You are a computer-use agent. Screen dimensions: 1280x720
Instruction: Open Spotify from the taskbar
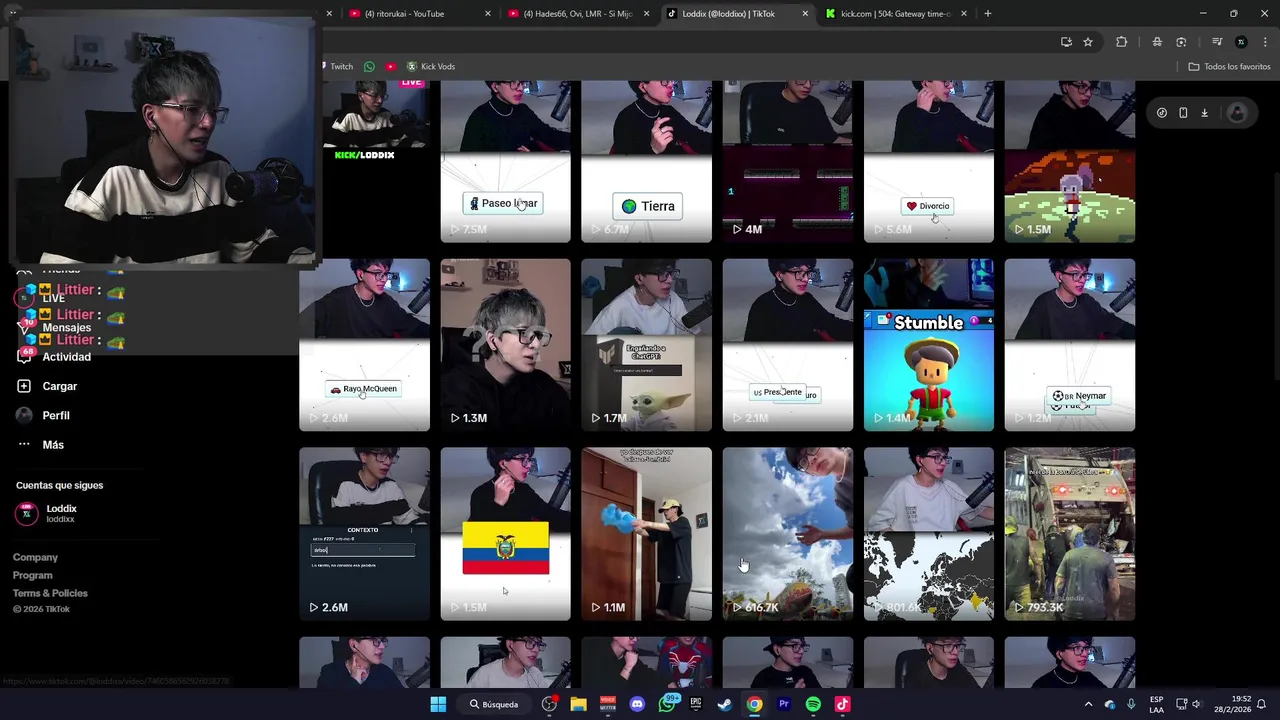[813, 704]
